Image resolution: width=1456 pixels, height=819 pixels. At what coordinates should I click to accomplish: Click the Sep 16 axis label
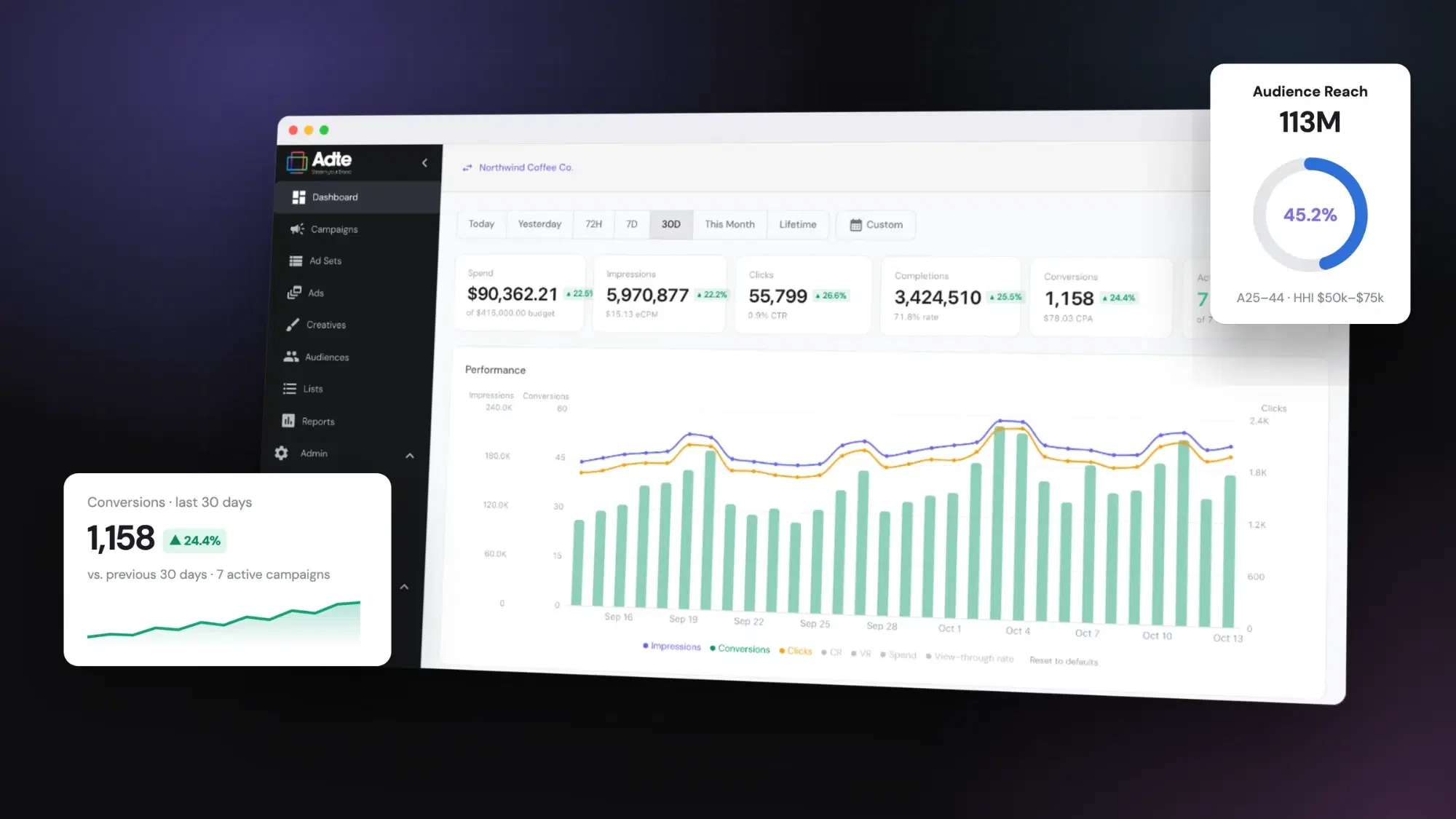(618, 617)
